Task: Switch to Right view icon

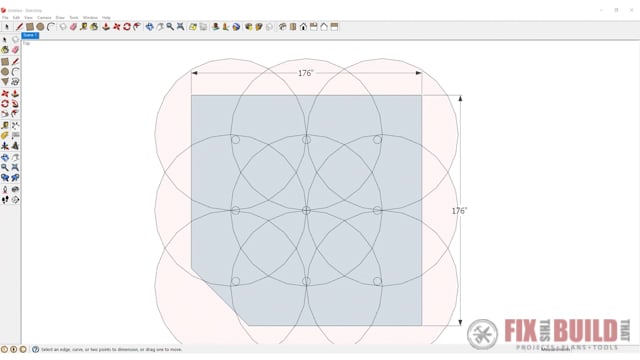Action: coord(313,27)
